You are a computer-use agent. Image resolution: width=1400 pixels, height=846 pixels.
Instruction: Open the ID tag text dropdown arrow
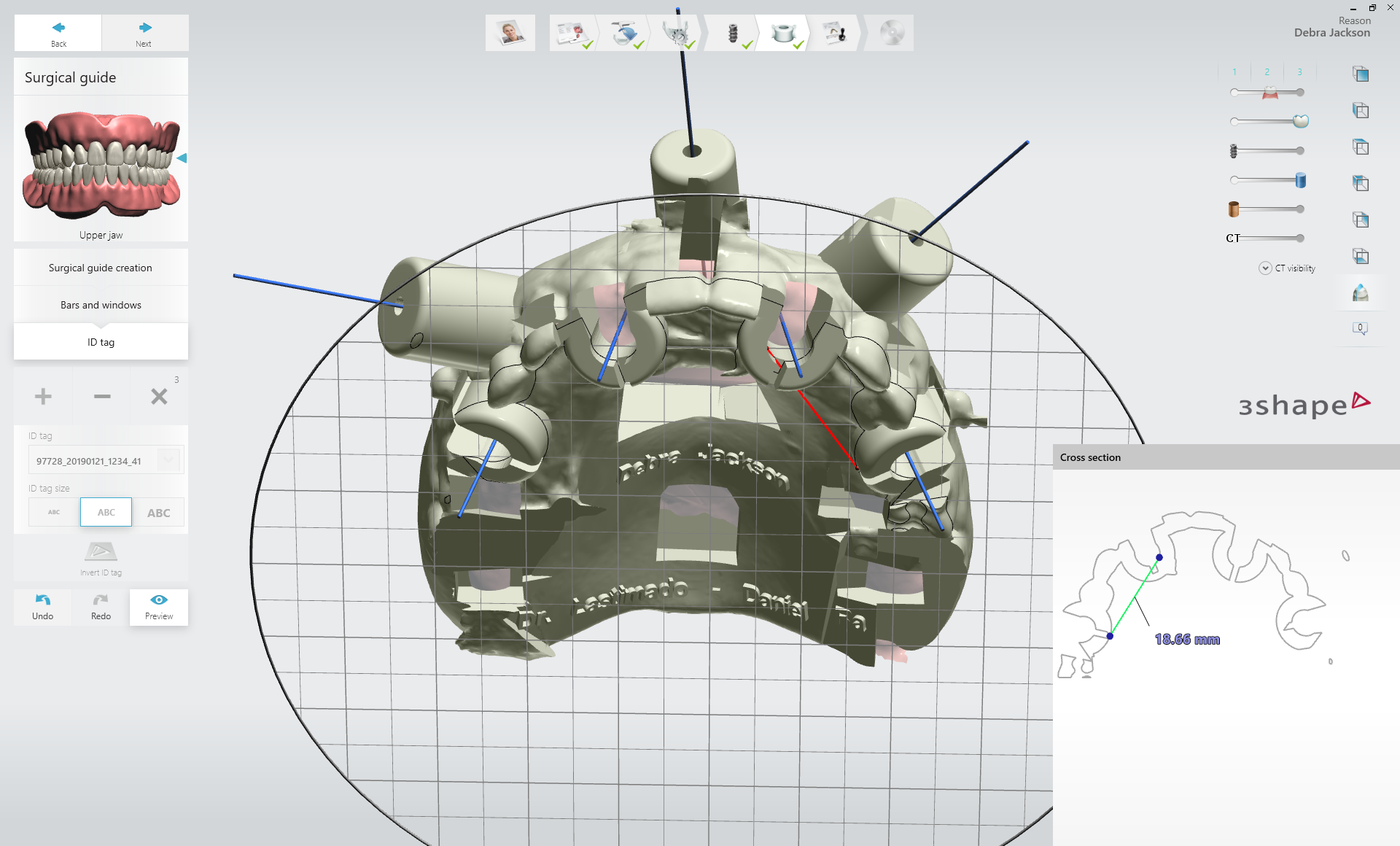[169, 460]
